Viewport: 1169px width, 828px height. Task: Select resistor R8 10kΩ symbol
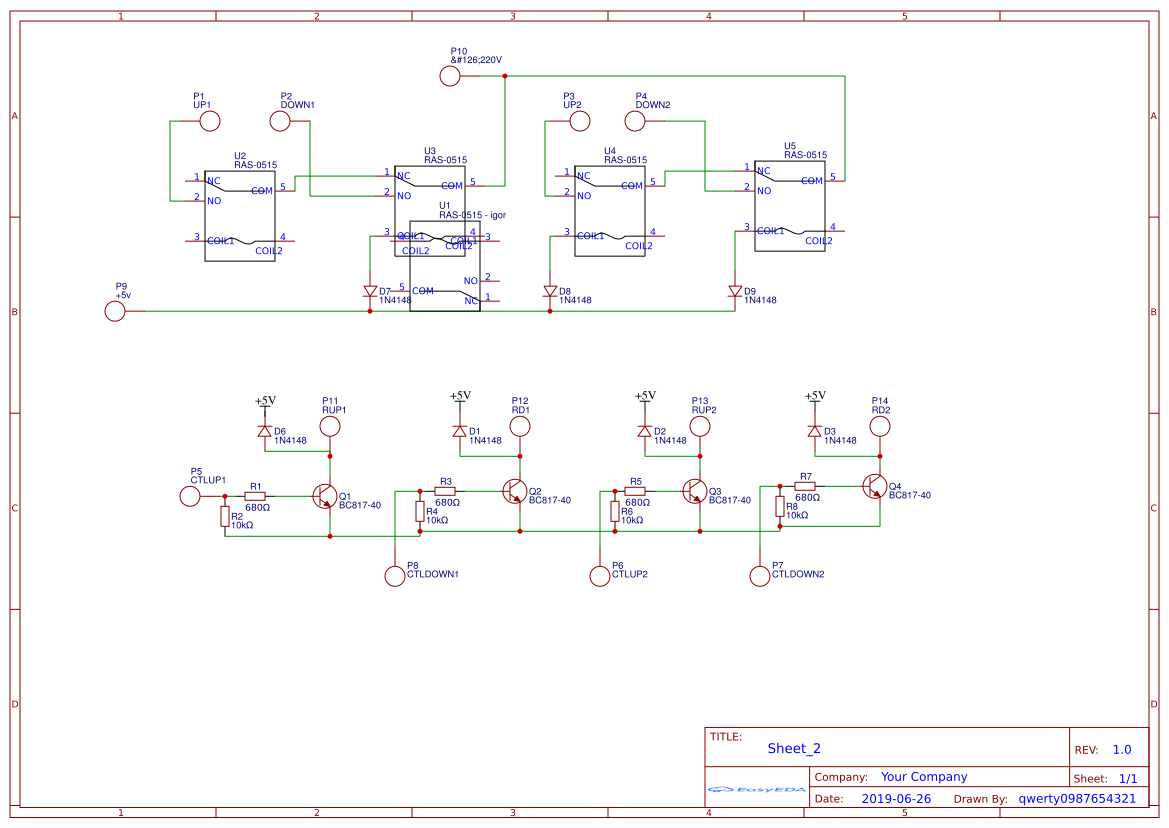click(x=780, y=507)
